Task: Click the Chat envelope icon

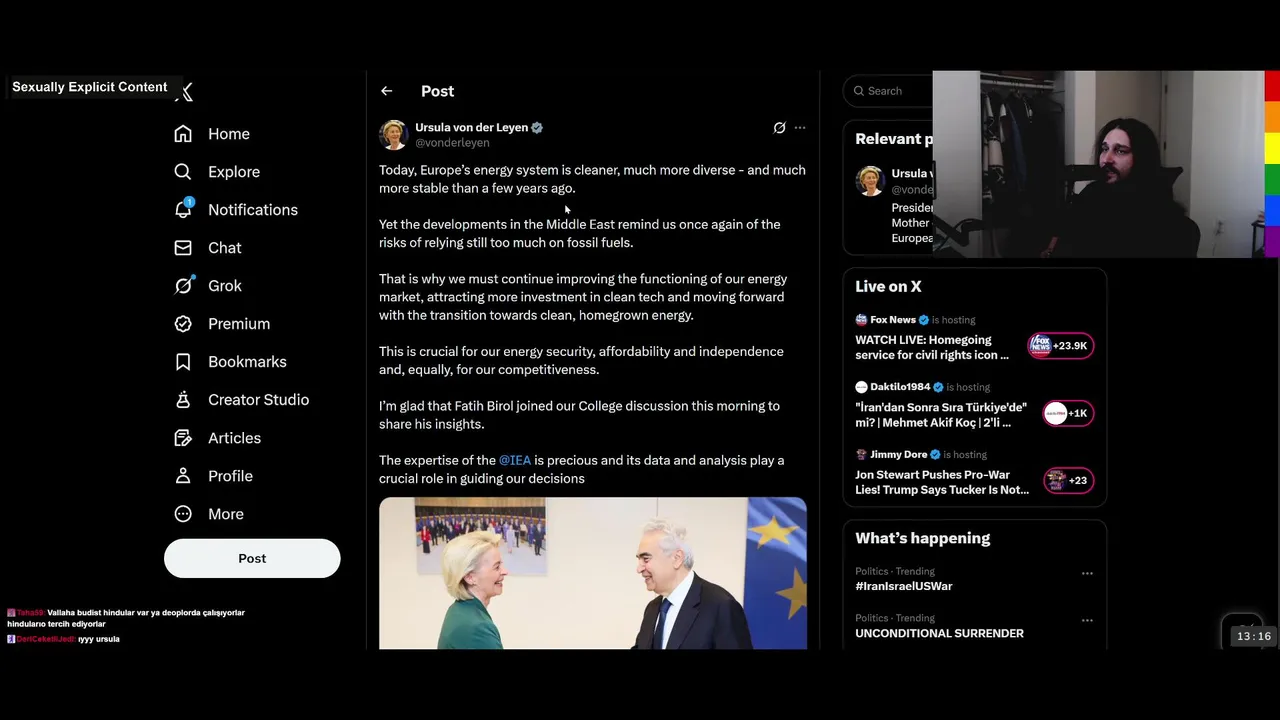Action: (x=183, y=248)
